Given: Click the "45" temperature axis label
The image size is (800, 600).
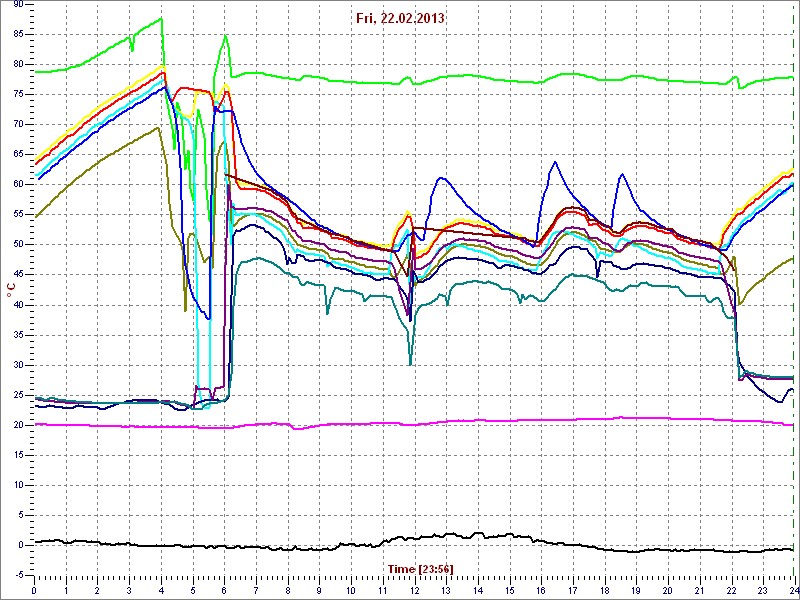Looking at the screenshot, I should tap(19, 275).
